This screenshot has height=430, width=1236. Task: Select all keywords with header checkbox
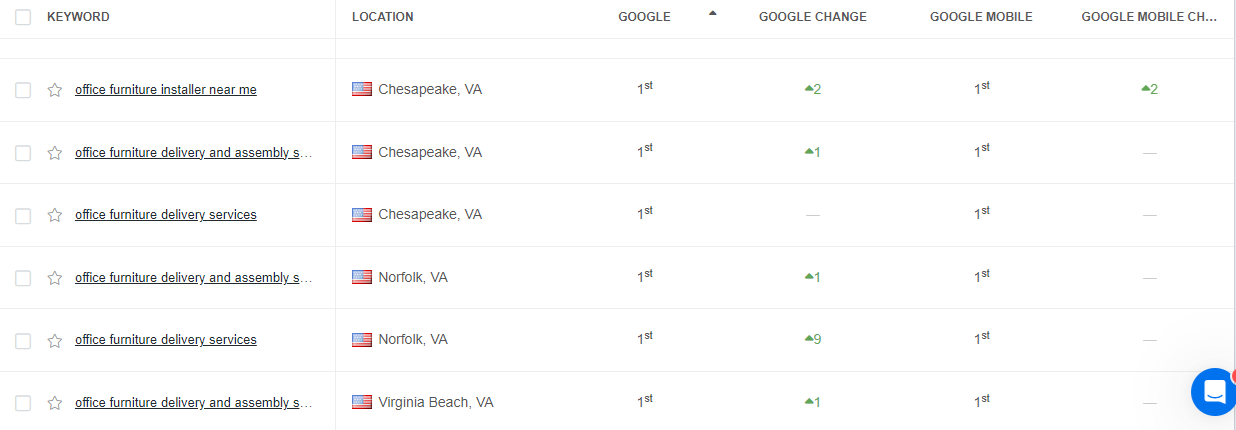point(23,17)
